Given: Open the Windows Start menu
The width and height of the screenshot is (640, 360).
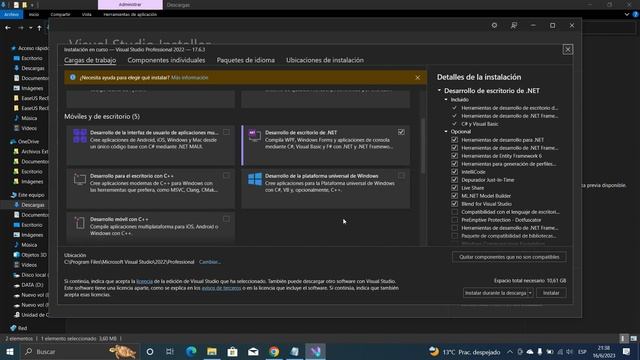Looking at the screenshot, I should point(10,351).
